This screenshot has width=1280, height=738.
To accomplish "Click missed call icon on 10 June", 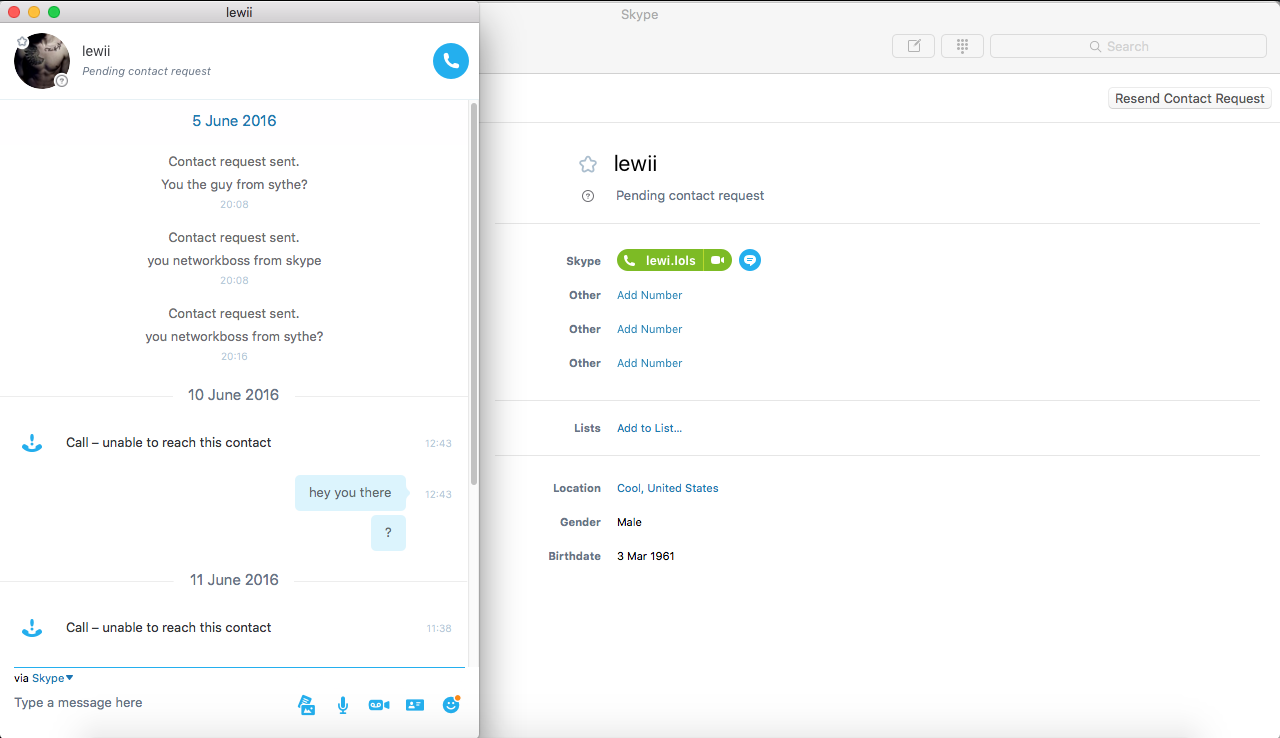I will pos(32,443).
